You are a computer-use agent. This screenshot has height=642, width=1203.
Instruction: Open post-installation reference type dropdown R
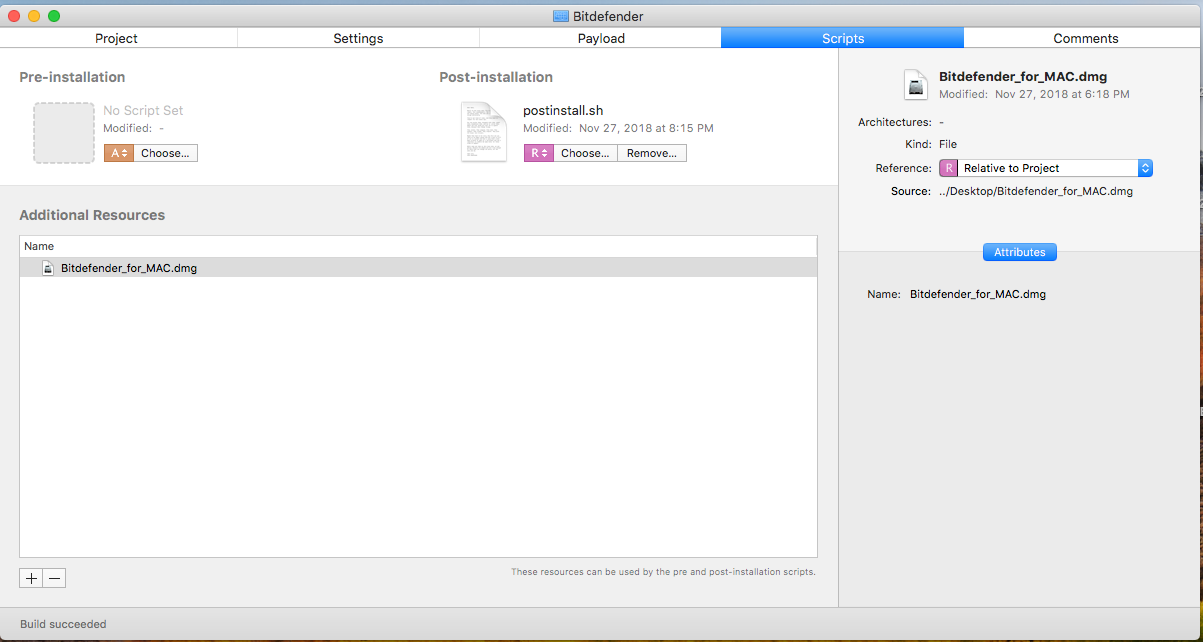coord(538,153)
